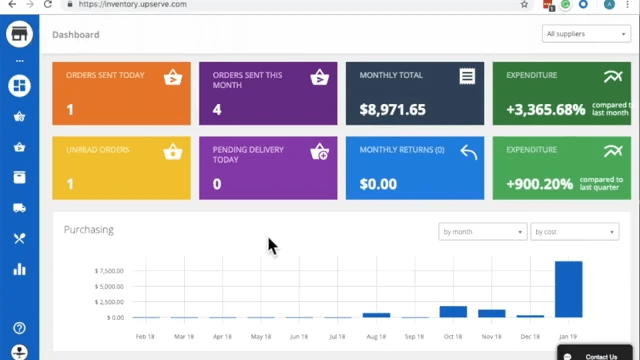Screen dimensions: 640x360
Task: Click trend icon on last month Expenditure card
Action: [x=613, y=76]
